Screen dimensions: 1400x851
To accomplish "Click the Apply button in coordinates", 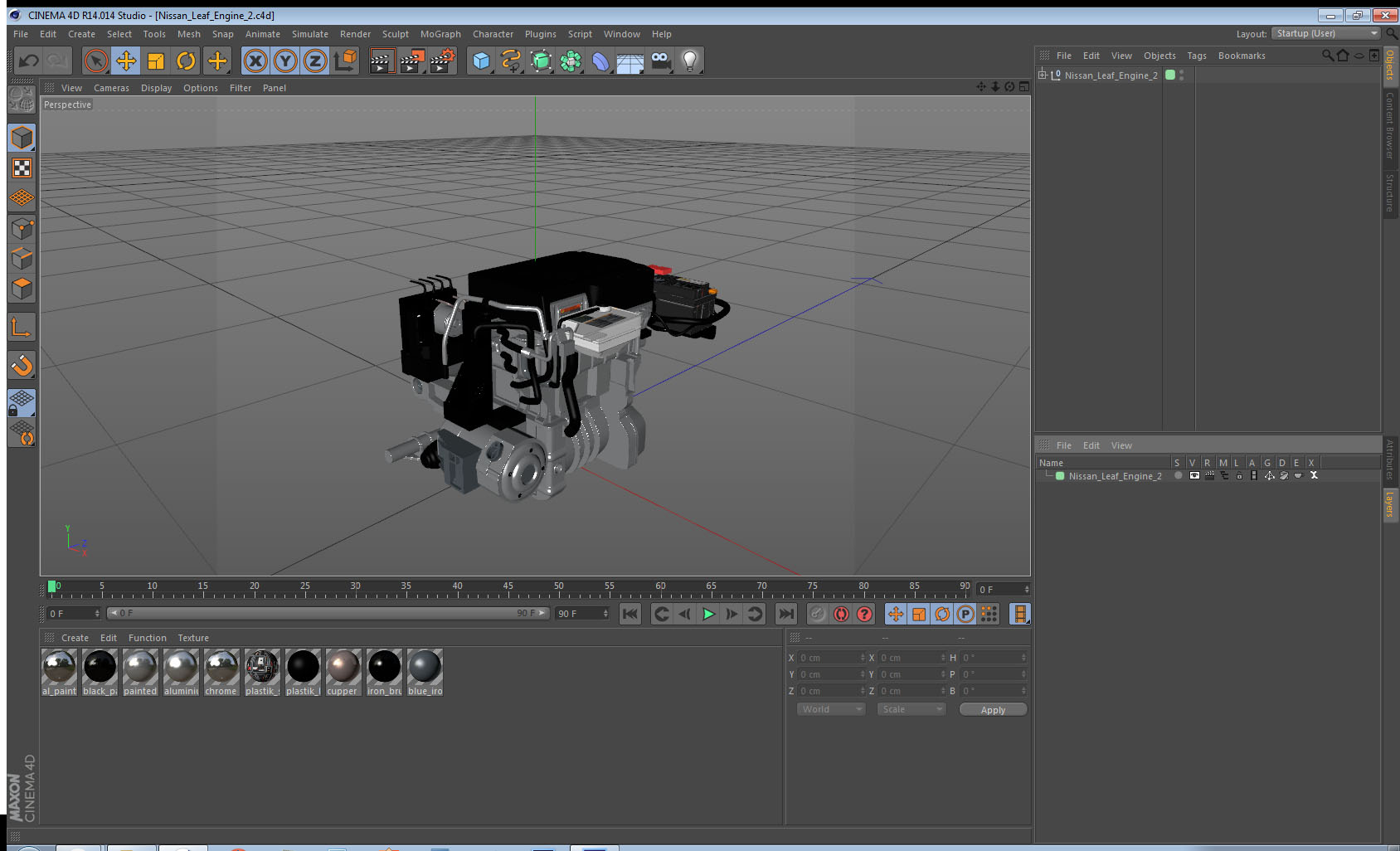I will 993,710.
